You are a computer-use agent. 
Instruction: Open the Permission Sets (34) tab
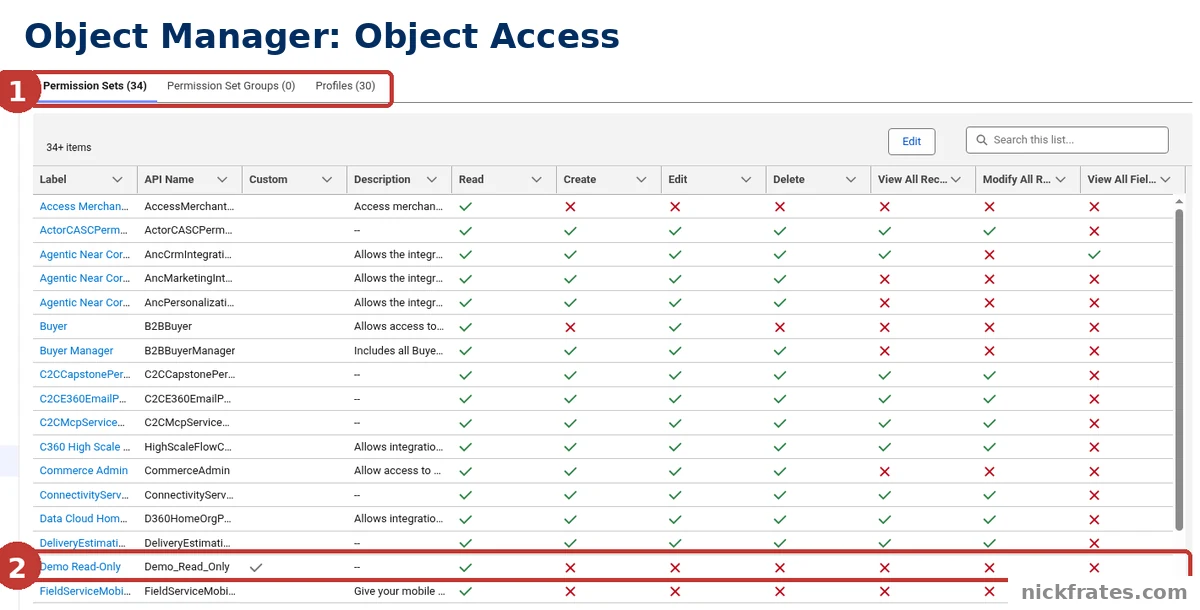click(95, 86)
